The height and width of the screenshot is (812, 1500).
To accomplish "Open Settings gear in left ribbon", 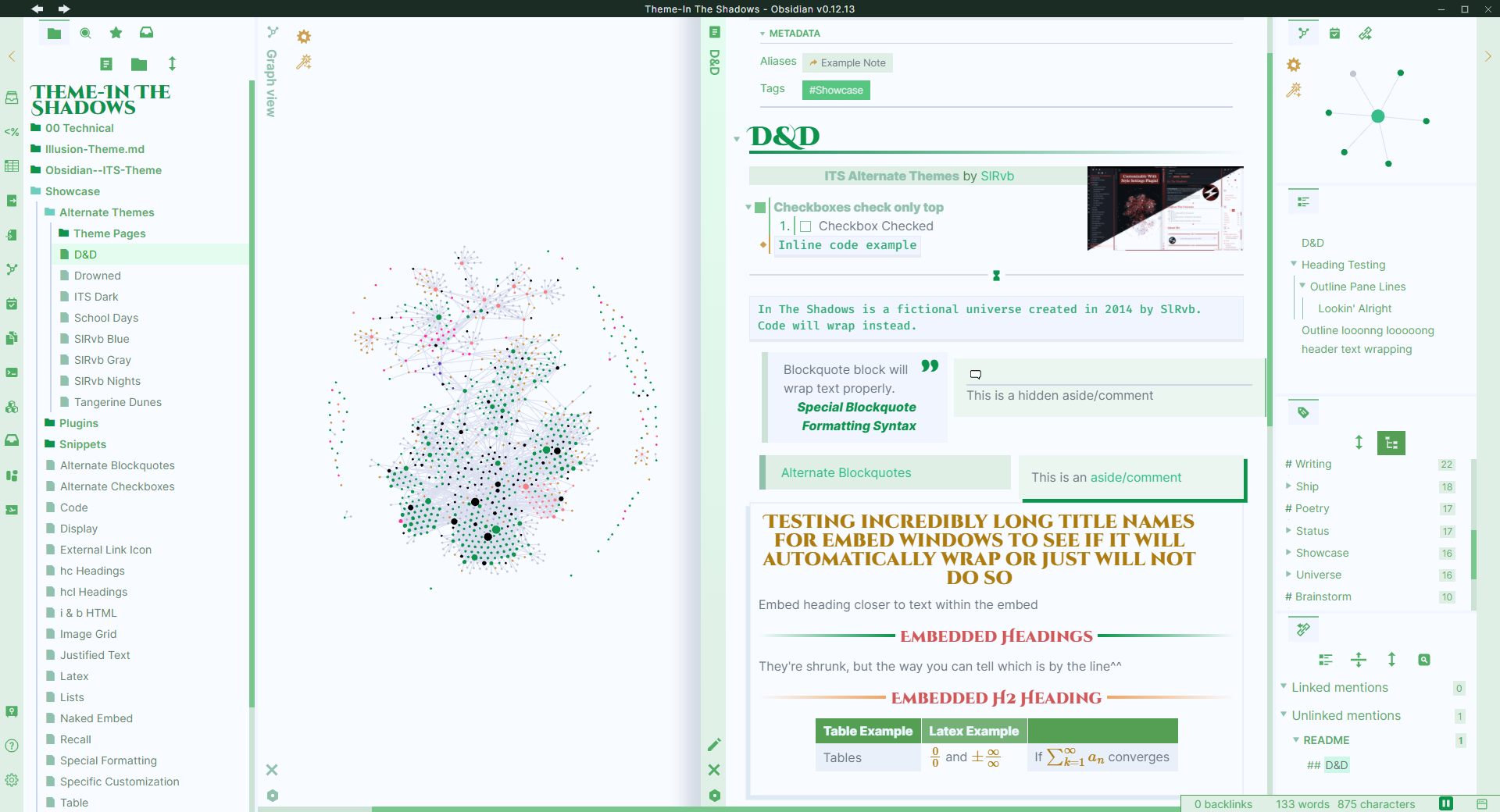I will pos(12,780).
